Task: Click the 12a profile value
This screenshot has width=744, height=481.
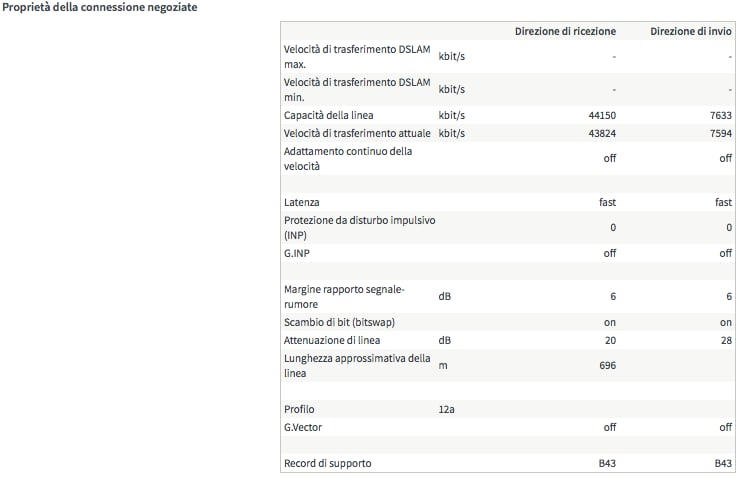Action: pos(449,410)
